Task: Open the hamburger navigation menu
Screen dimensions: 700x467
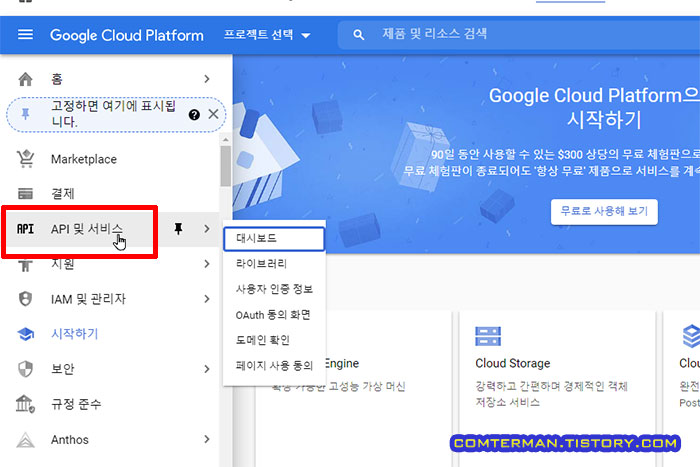Action: [x=25, y=34]
